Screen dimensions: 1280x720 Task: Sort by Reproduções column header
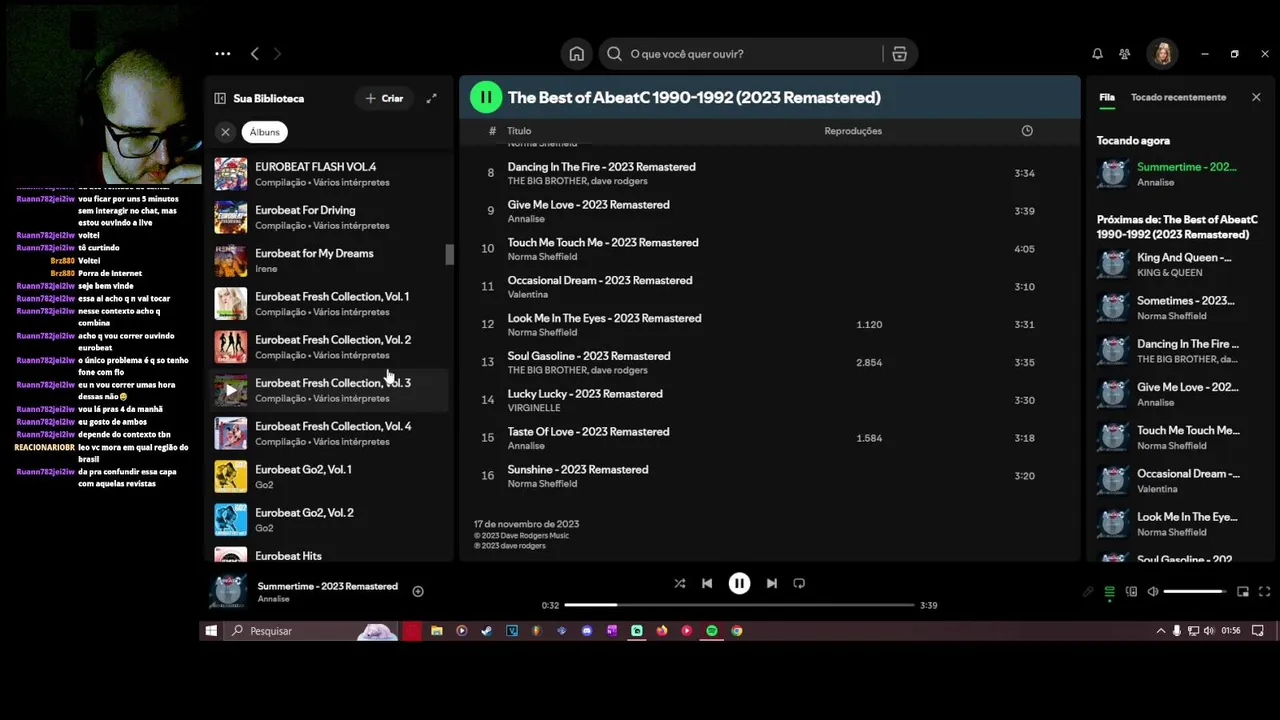[853, 131]
